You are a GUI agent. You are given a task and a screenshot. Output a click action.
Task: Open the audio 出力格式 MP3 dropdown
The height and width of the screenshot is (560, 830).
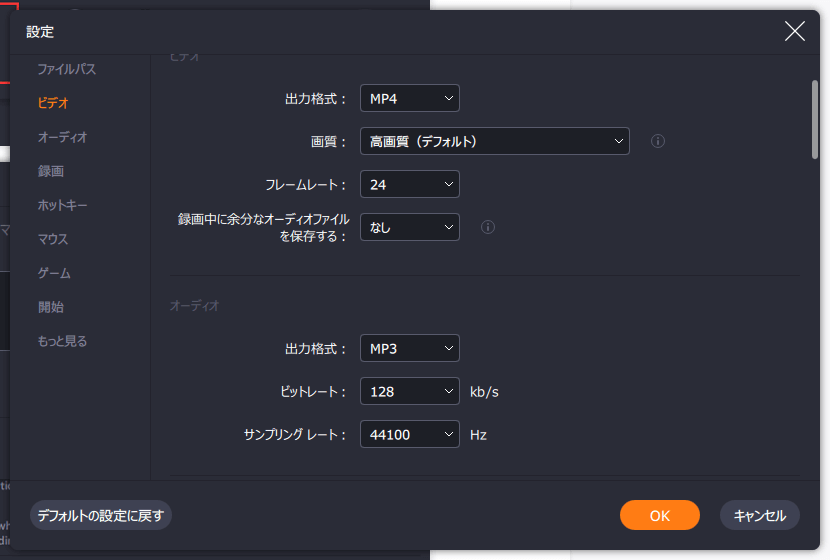(x=410, y=348)
